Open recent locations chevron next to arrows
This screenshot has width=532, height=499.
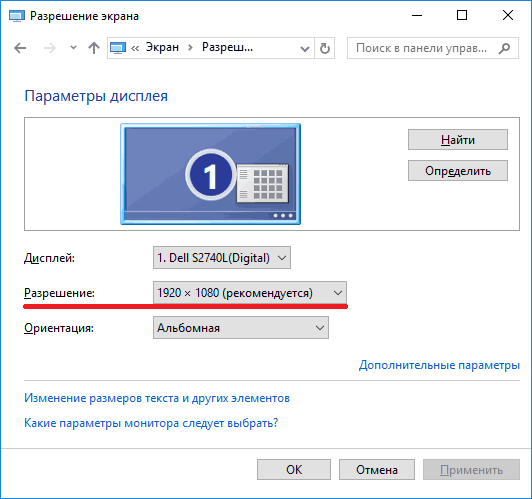[x=73, y=48]
